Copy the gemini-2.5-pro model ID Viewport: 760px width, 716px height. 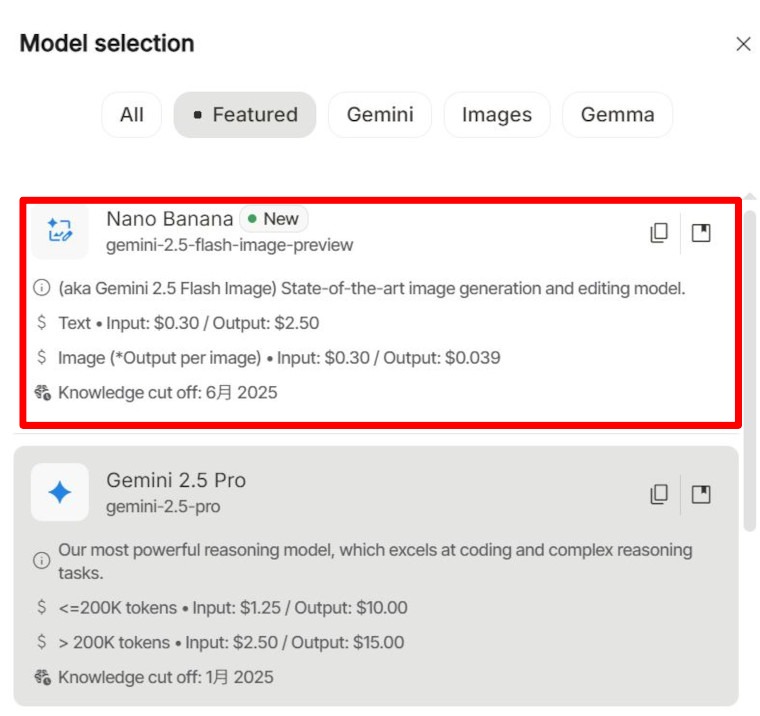pos(659,494)
